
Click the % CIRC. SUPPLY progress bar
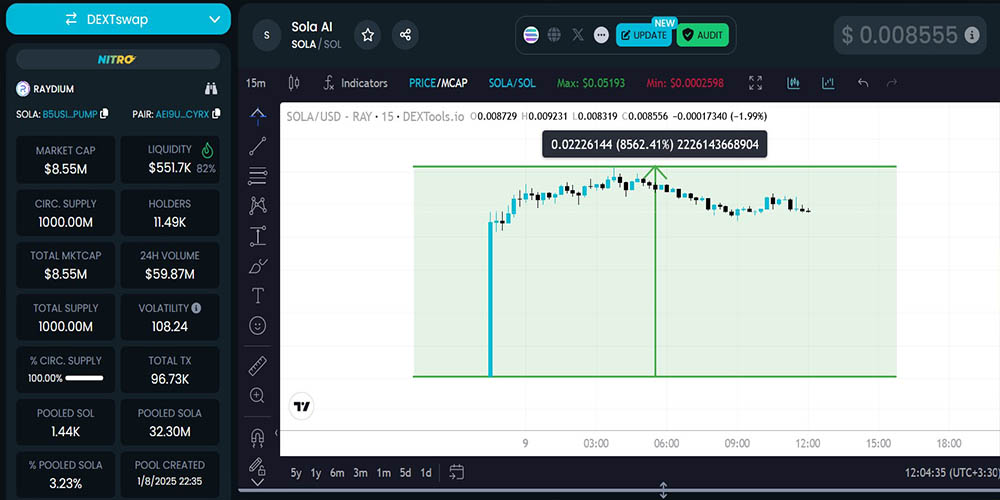click(84, 378)
